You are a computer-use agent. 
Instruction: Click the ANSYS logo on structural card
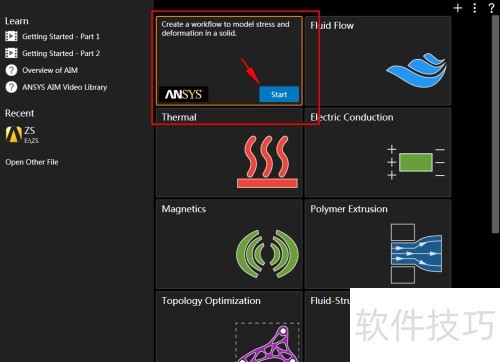click(x=184, y=94)
